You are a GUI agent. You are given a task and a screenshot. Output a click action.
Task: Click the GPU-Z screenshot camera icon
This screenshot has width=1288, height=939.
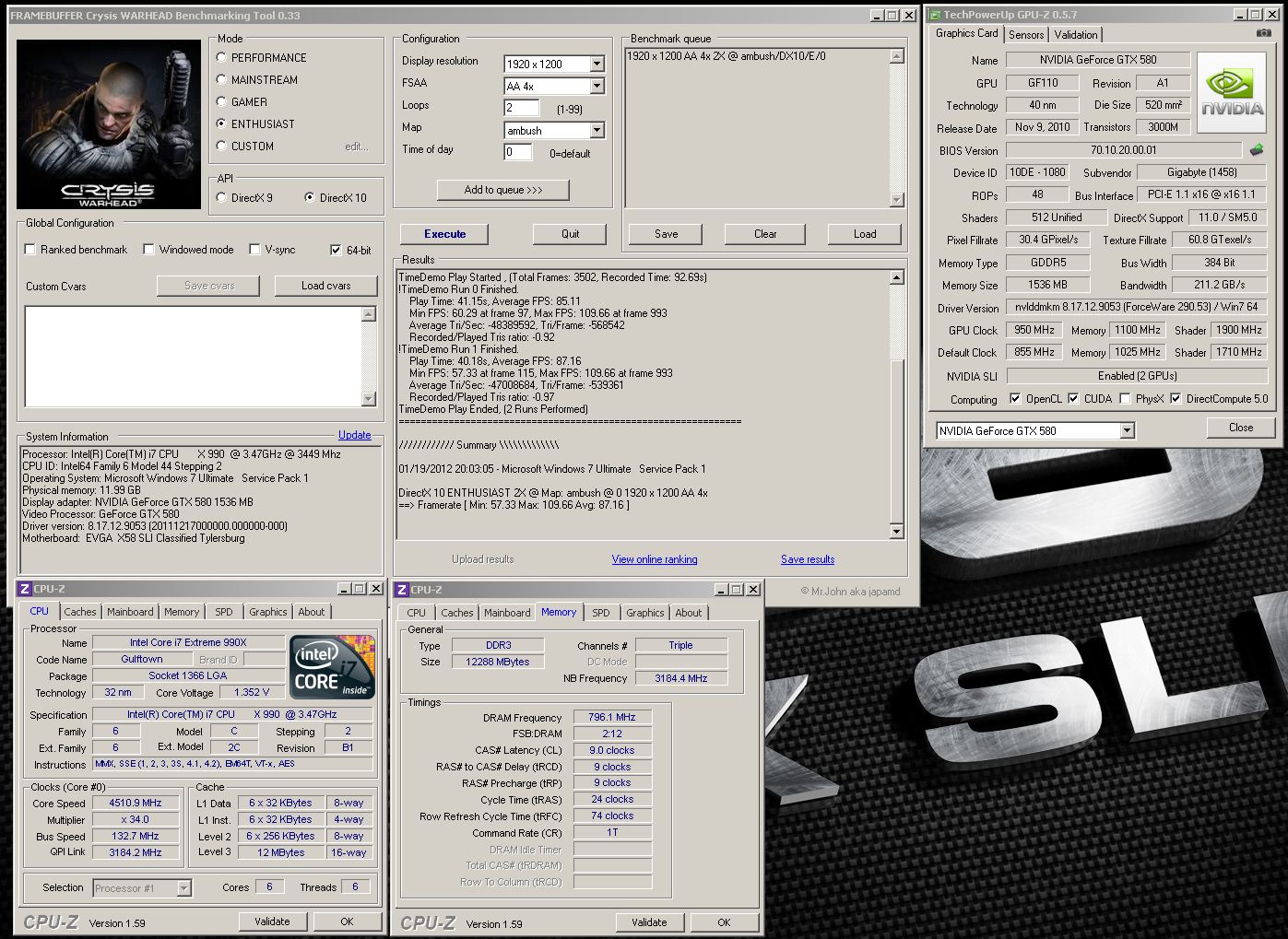coord(1263,33)
